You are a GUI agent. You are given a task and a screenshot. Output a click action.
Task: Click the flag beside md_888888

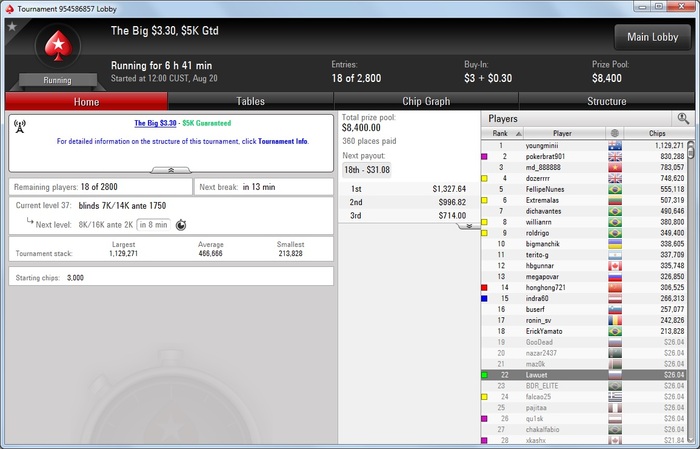(615, 167)
